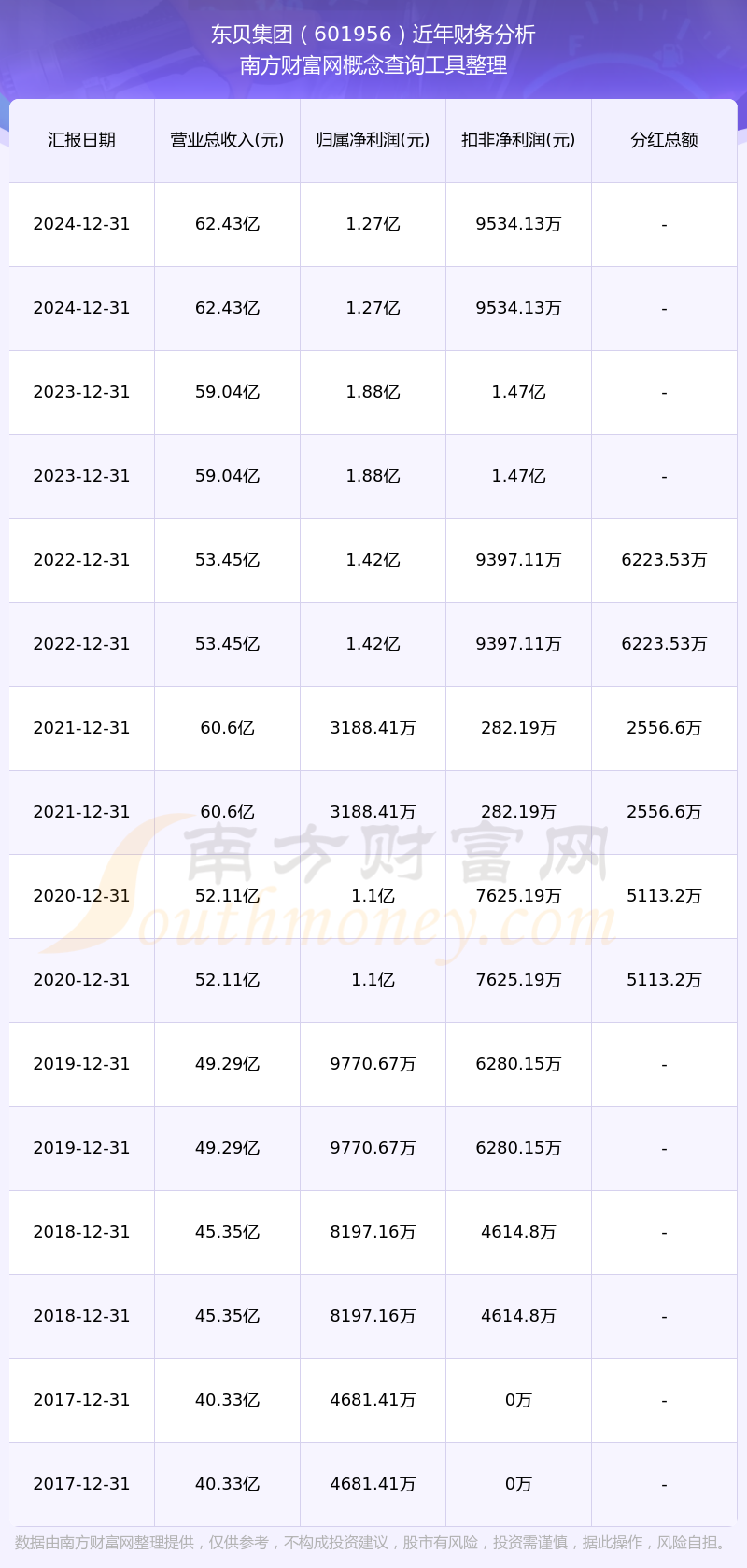Click the 归属净利润(元) header cell
This screenshot has height=1568, width=747.
coord(373,140)
